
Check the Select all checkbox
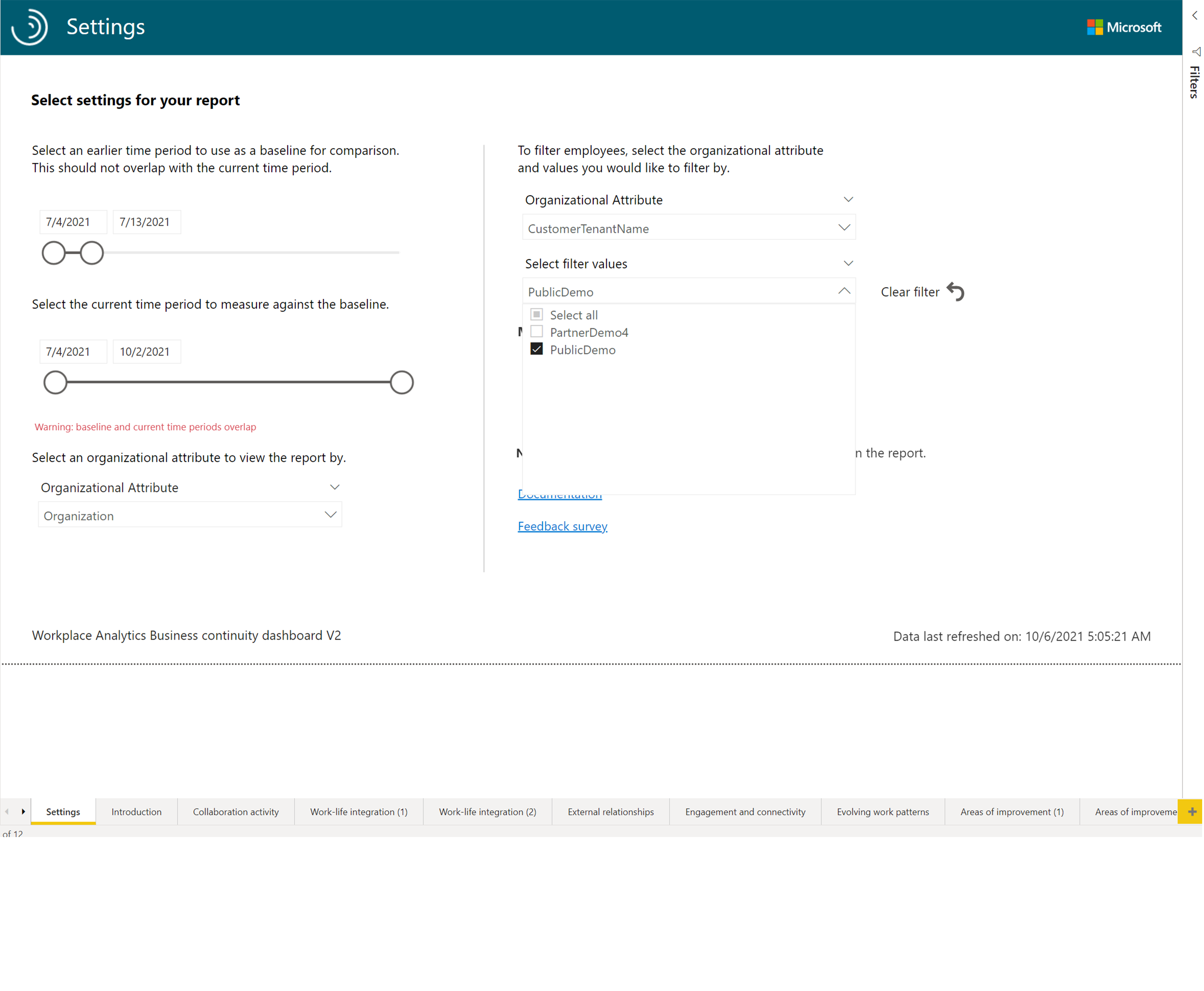pos(537,315)
